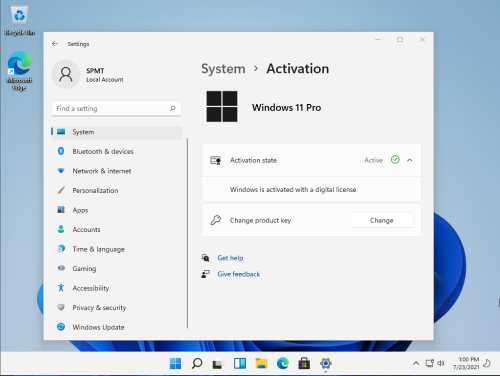Click System in the breadcrumb
Image resolution: width=500 pixels, height=376 pixels.
[223, 69]
